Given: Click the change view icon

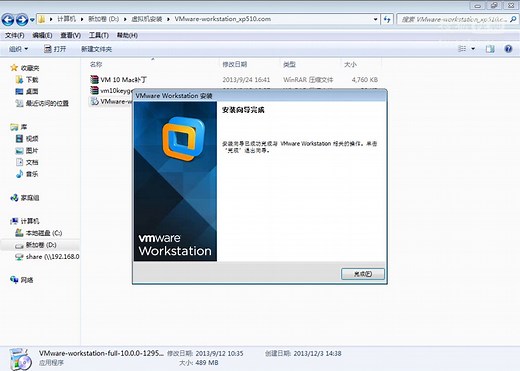Looking at the screenshot, I should coord(462,49).
